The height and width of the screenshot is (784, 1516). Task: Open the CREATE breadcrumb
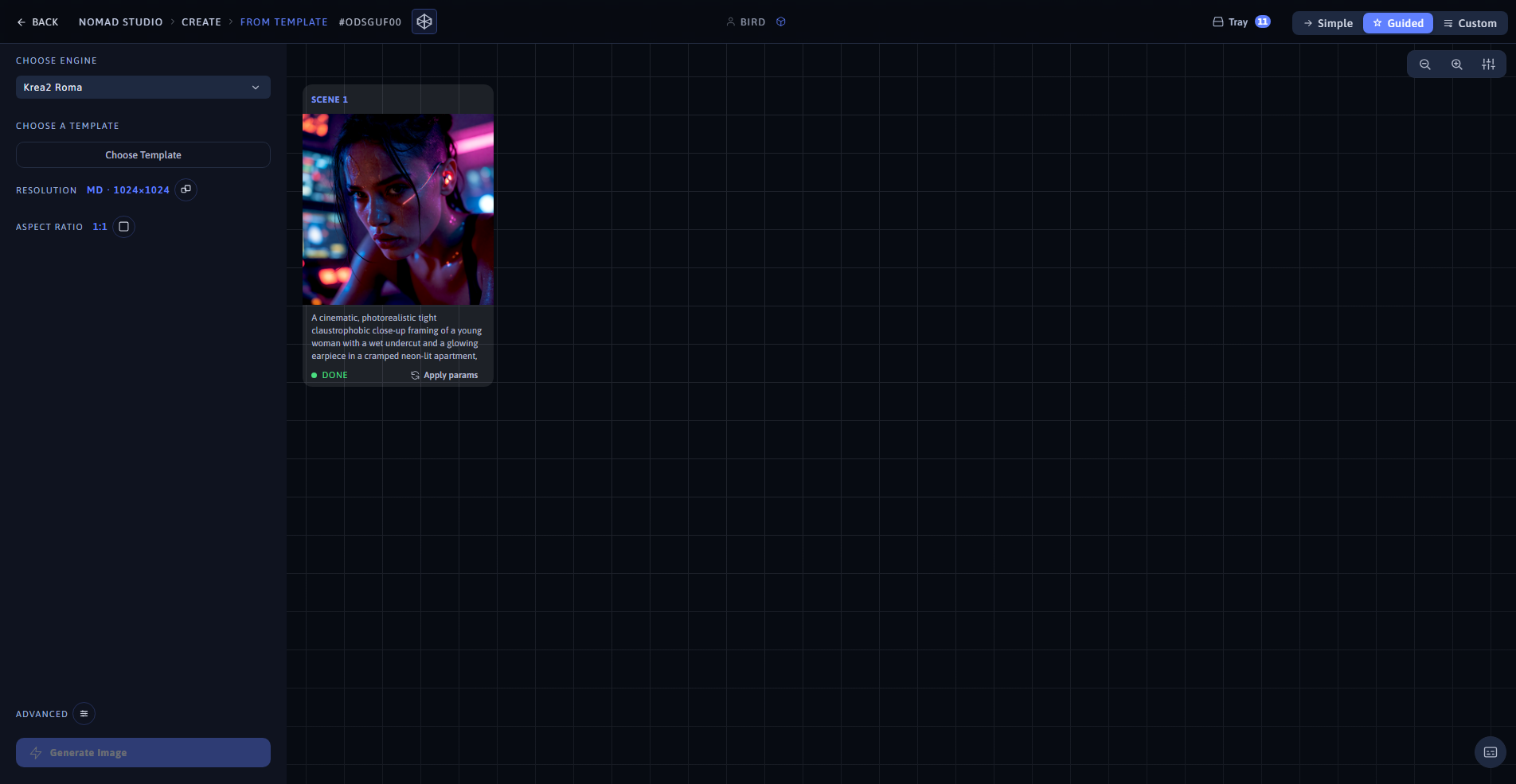[x=201, y=22]
